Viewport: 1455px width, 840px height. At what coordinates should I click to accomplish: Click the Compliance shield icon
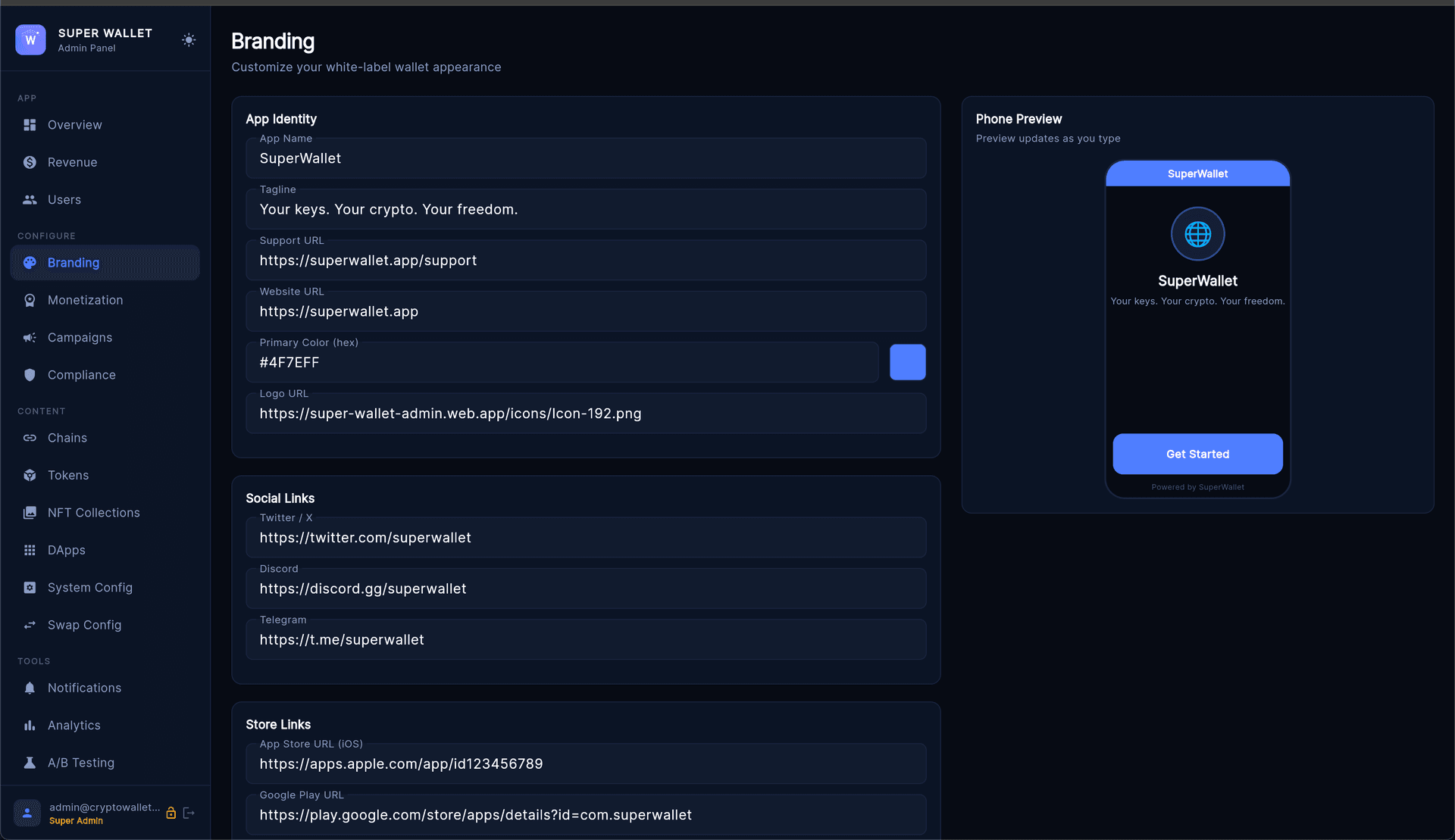[x=30, y=375]
